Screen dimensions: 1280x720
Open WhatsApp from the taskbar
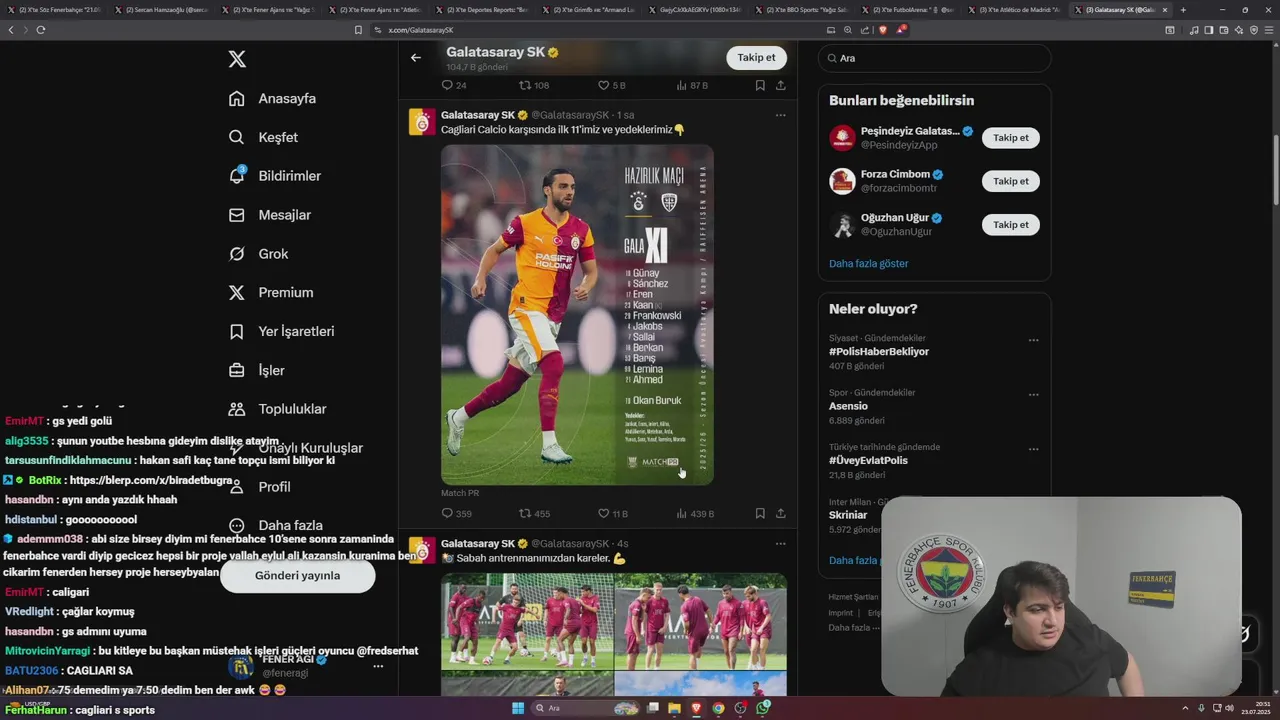point(763,708)
